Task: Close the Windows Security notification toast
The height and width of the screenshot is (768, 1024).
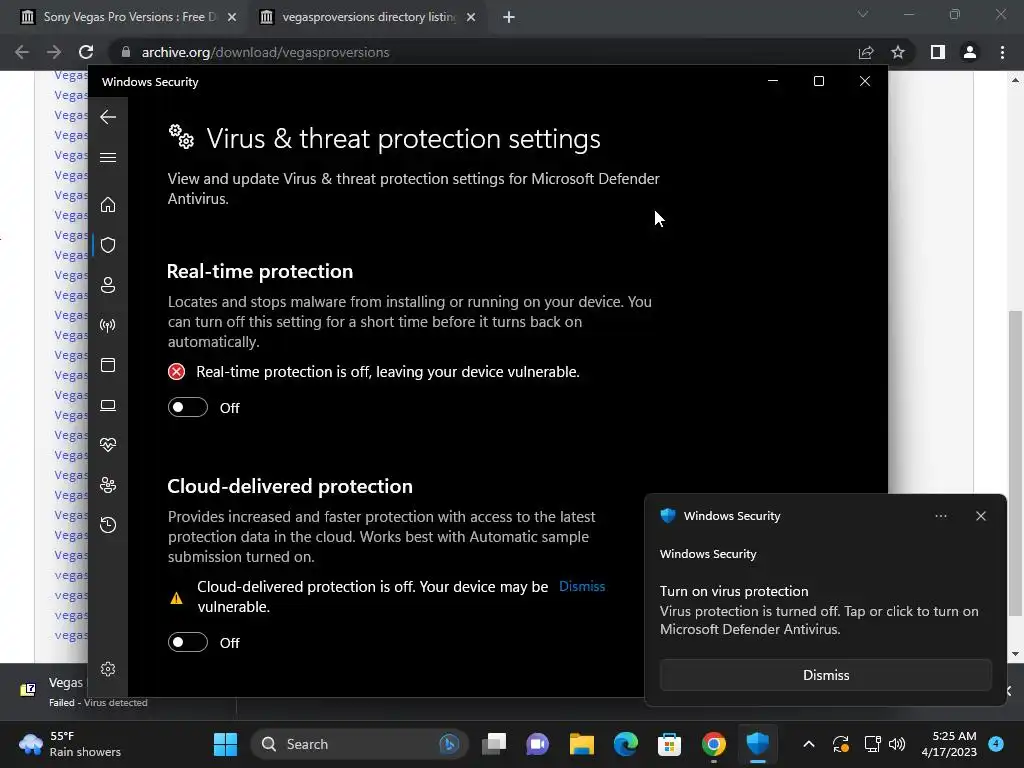Action: click(x=981, y=516)
